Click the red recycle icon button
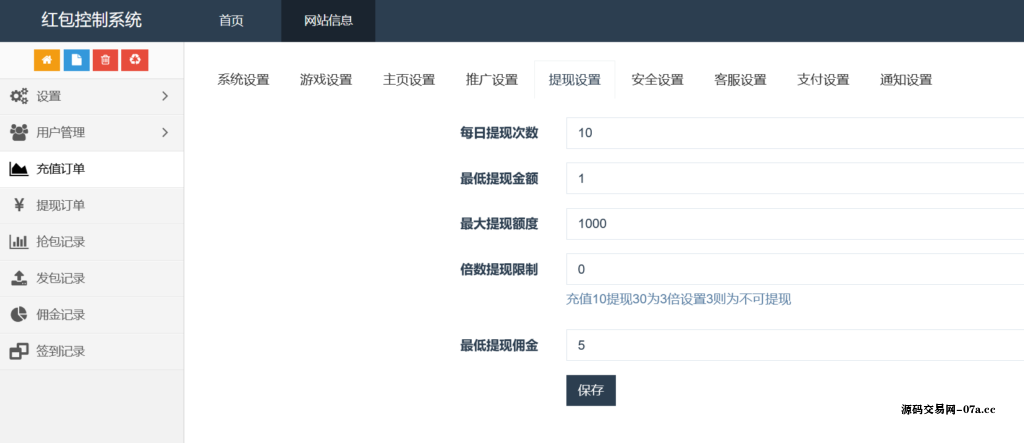Screen dimensions: 1024x443 [x=135, y=60]
